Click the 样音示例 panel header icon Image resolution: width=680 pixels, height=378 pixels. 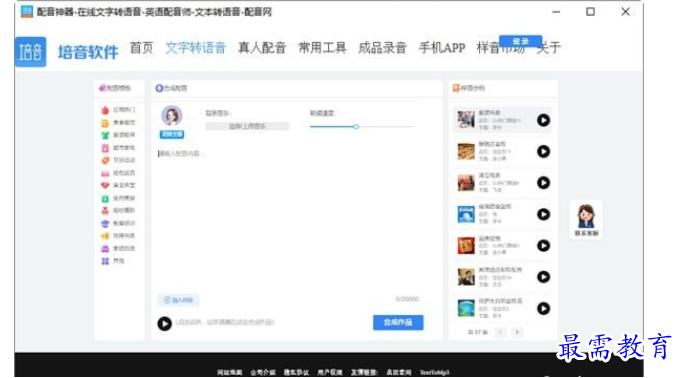click(456, 88)
